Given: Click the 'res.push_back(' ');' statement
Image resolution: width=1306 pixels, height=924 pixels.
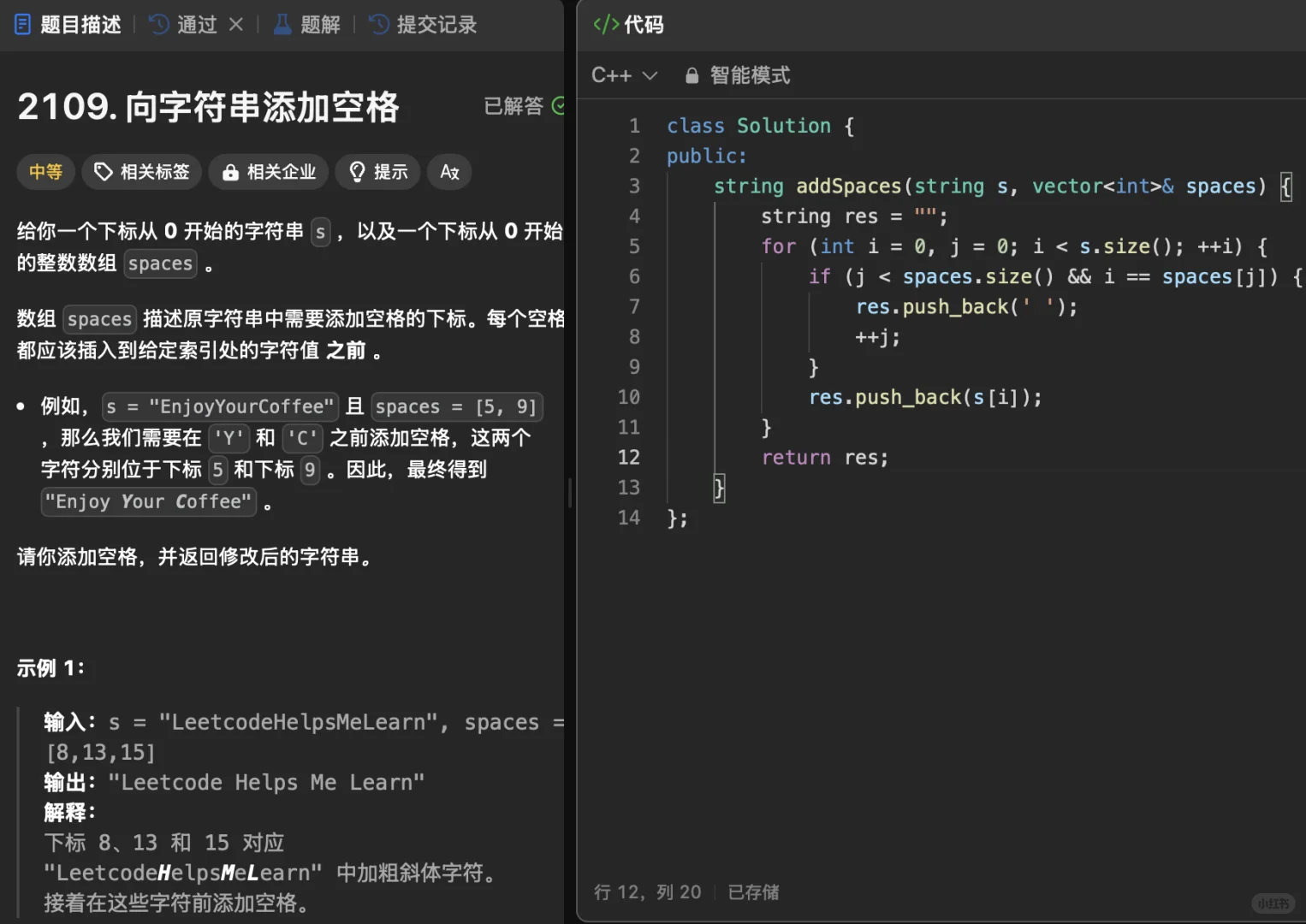Looking at the screenshot, I should 966,307.
